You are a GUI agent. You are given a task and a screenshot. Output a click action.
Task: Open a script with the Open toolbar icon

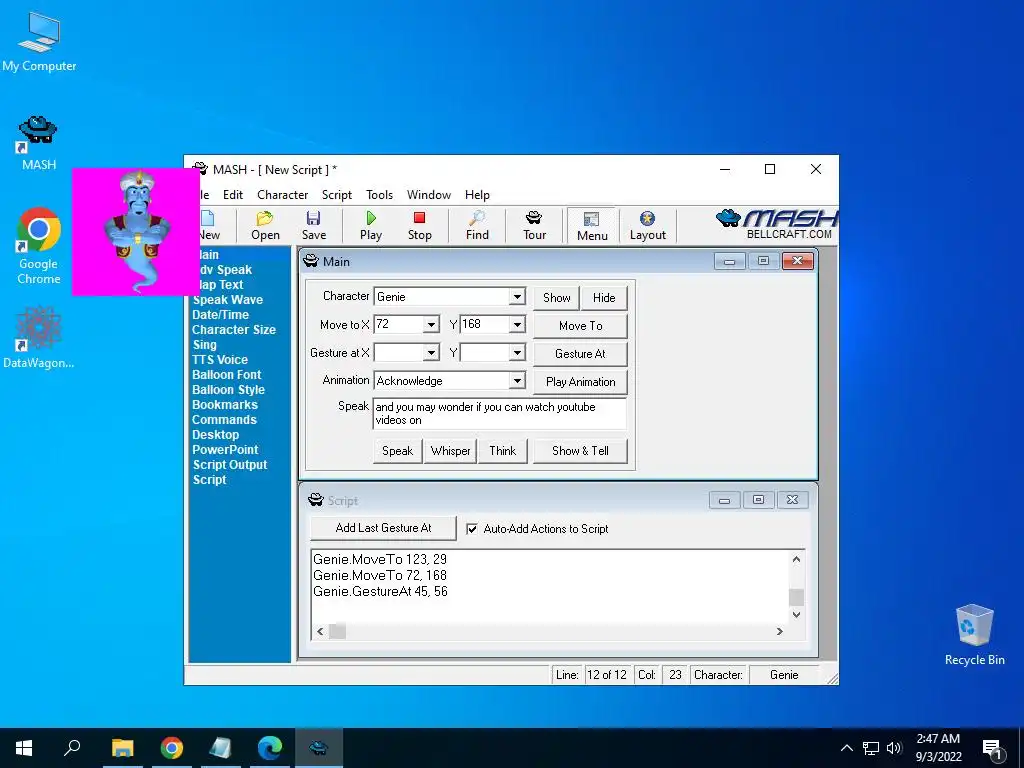tap(265, 226)
